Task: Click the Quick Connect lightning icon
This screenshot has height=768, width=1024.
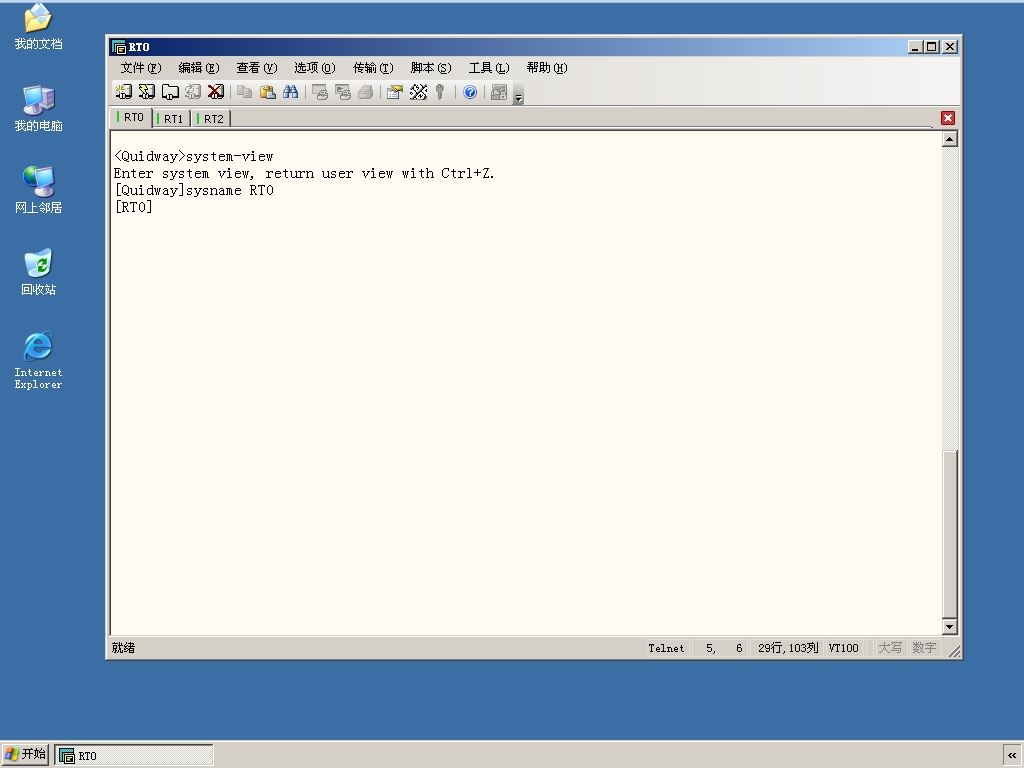Action: [x=147, y=92]
